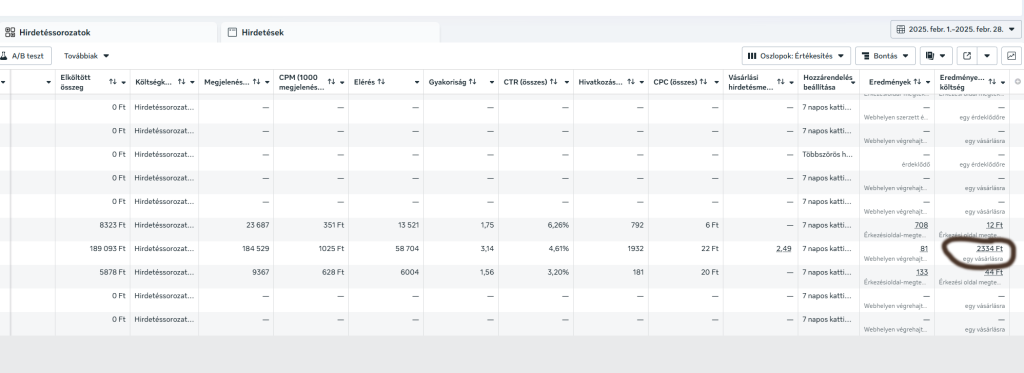Viewport: 1024px width, 373px height.
Task: Click frequency value 3,14
Action: 487,248
